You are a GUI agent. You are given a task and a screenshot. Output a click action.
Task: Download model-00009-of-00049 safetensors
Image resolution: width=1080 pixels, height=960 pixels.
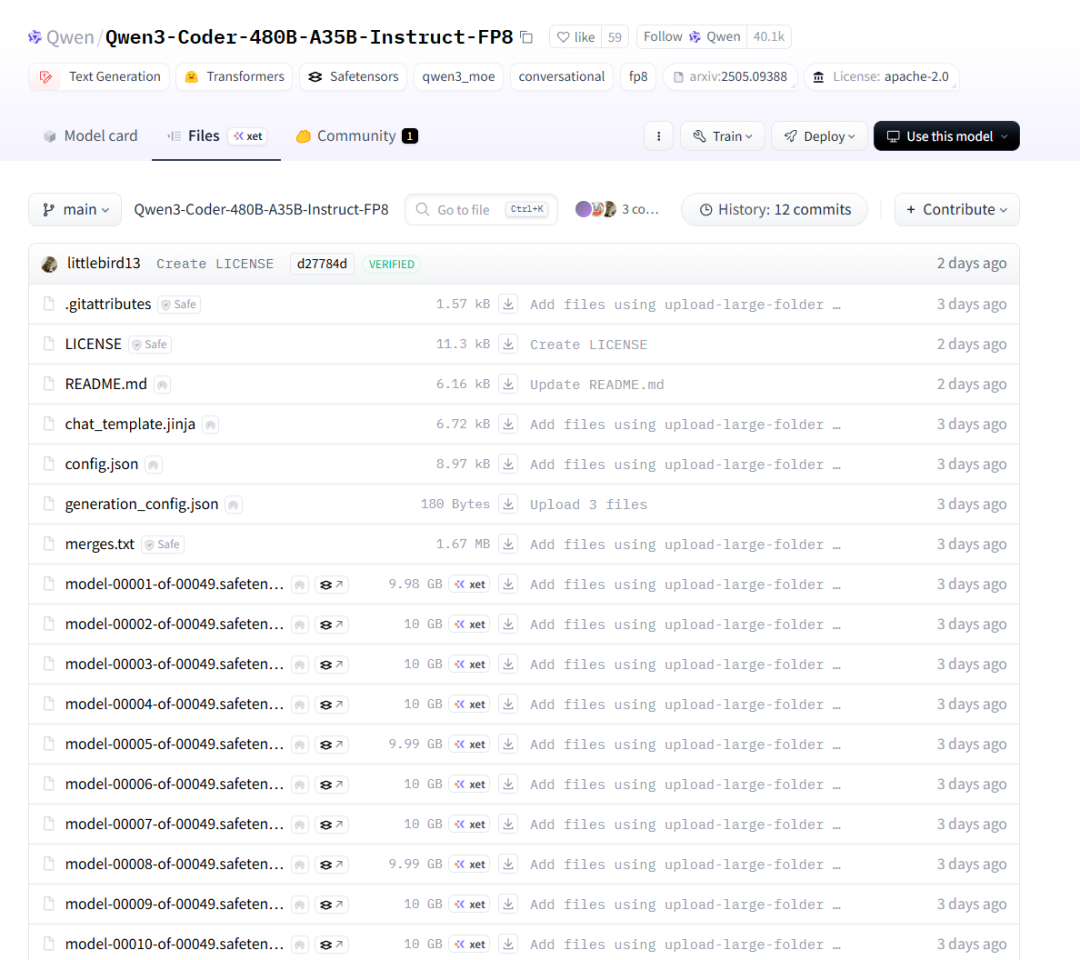click(508, 904)
